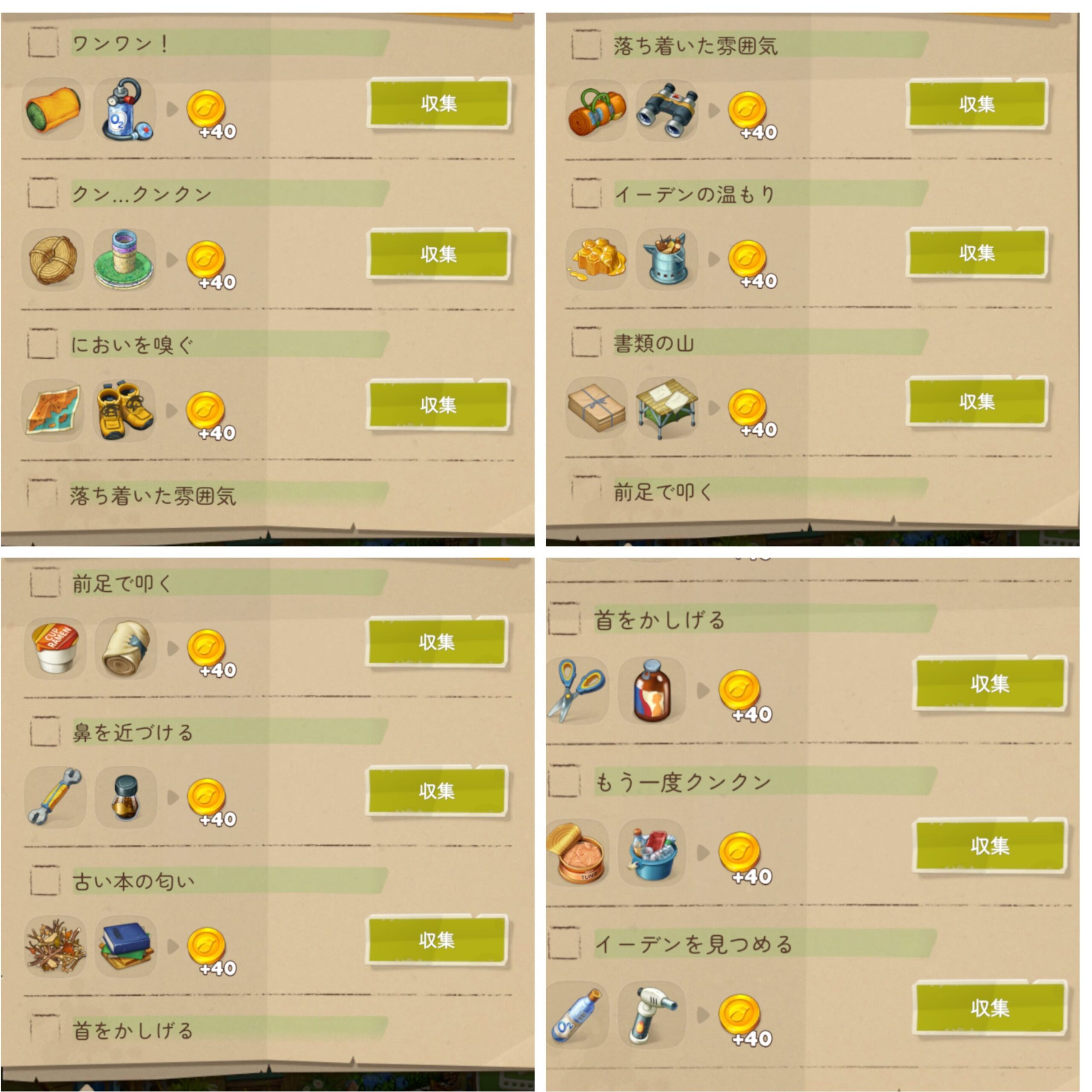This screenshot has width=1092, height=1092.
Task: Select the gas torch burner icon
Action: pos(652,1014)
